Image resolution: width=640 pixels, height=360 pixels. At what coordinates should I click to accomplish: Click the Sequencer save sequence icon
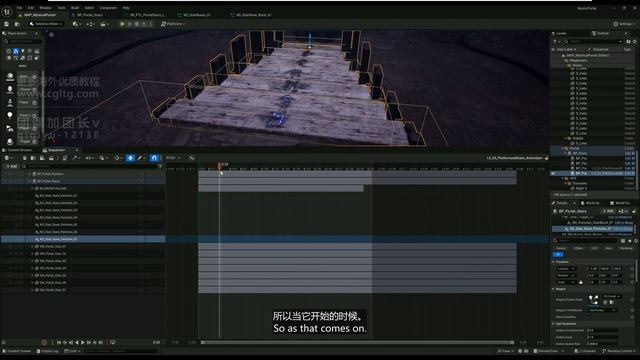click(24, 158)
